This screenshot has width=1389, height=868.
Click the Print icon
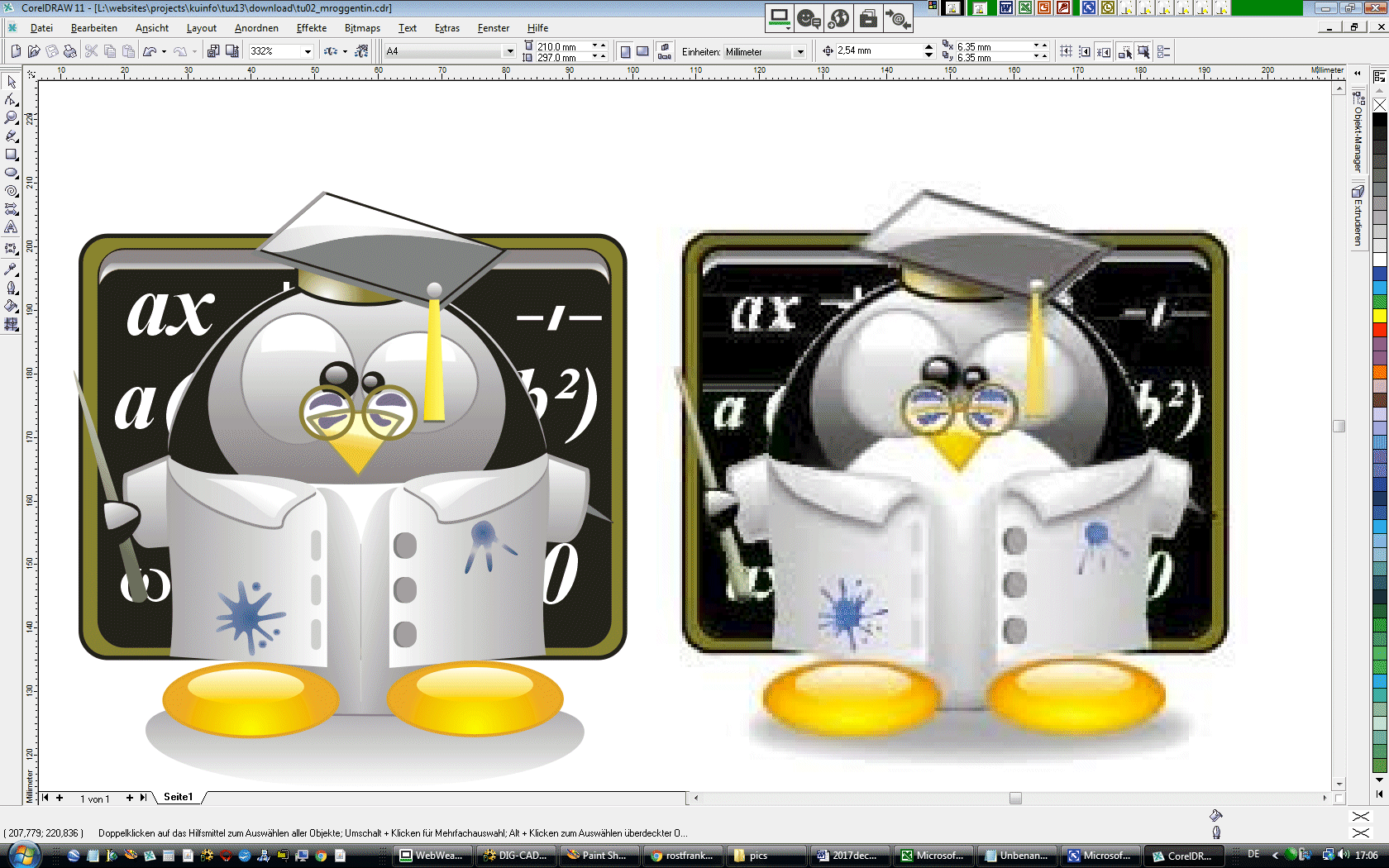(70, 51)
